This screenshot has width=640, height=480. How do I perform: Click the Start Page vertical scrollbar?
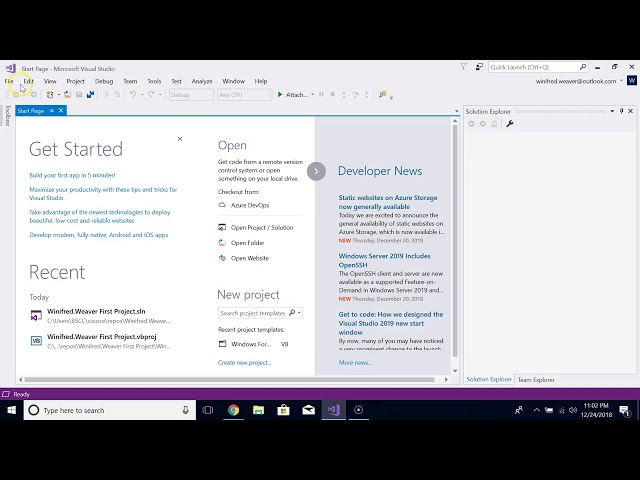pos(455,241)
